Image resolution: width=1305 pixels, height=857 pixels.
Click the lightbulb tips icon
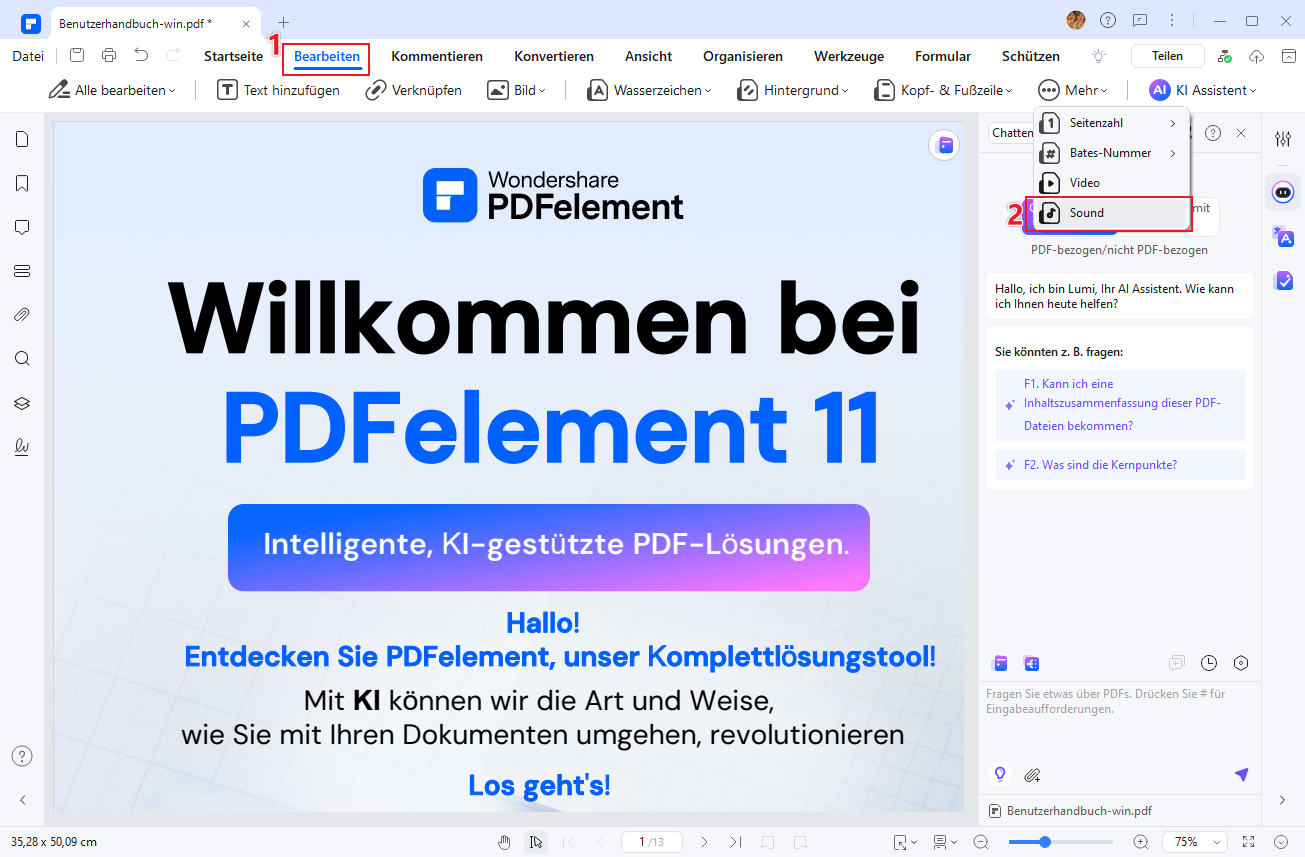click(1099, 56)
